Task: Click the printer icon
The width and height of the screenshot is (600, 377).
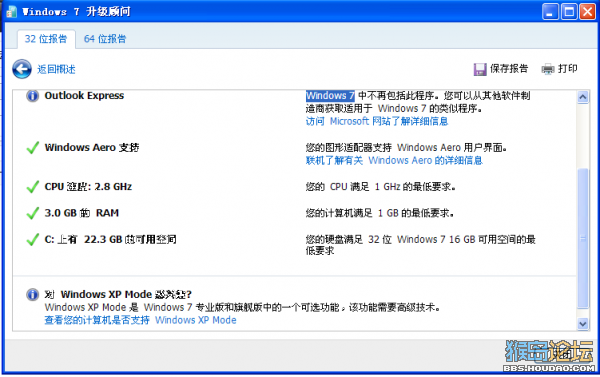Action: (548, 69)
